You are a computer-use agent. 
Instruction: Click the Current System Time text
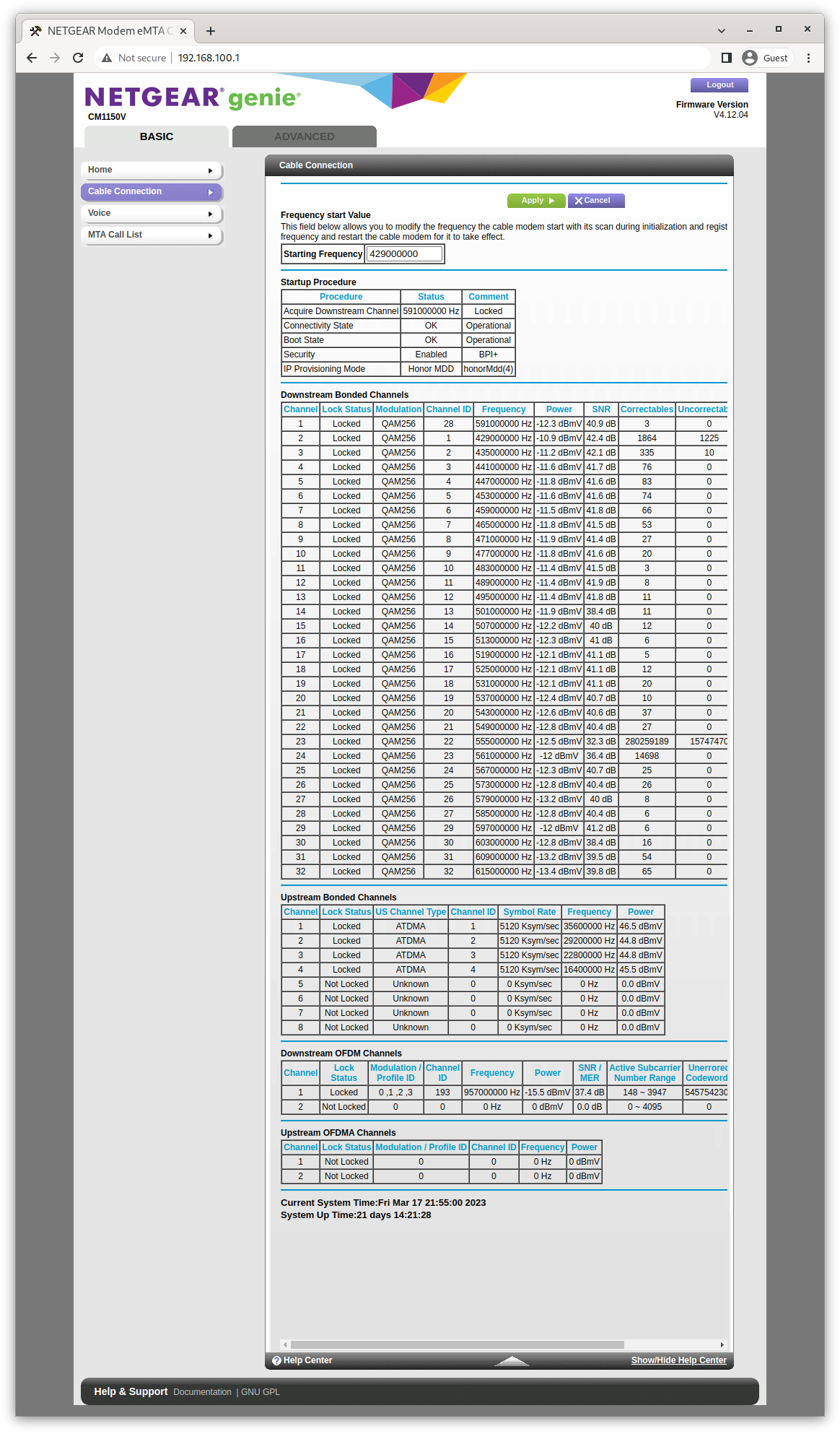383,1203
